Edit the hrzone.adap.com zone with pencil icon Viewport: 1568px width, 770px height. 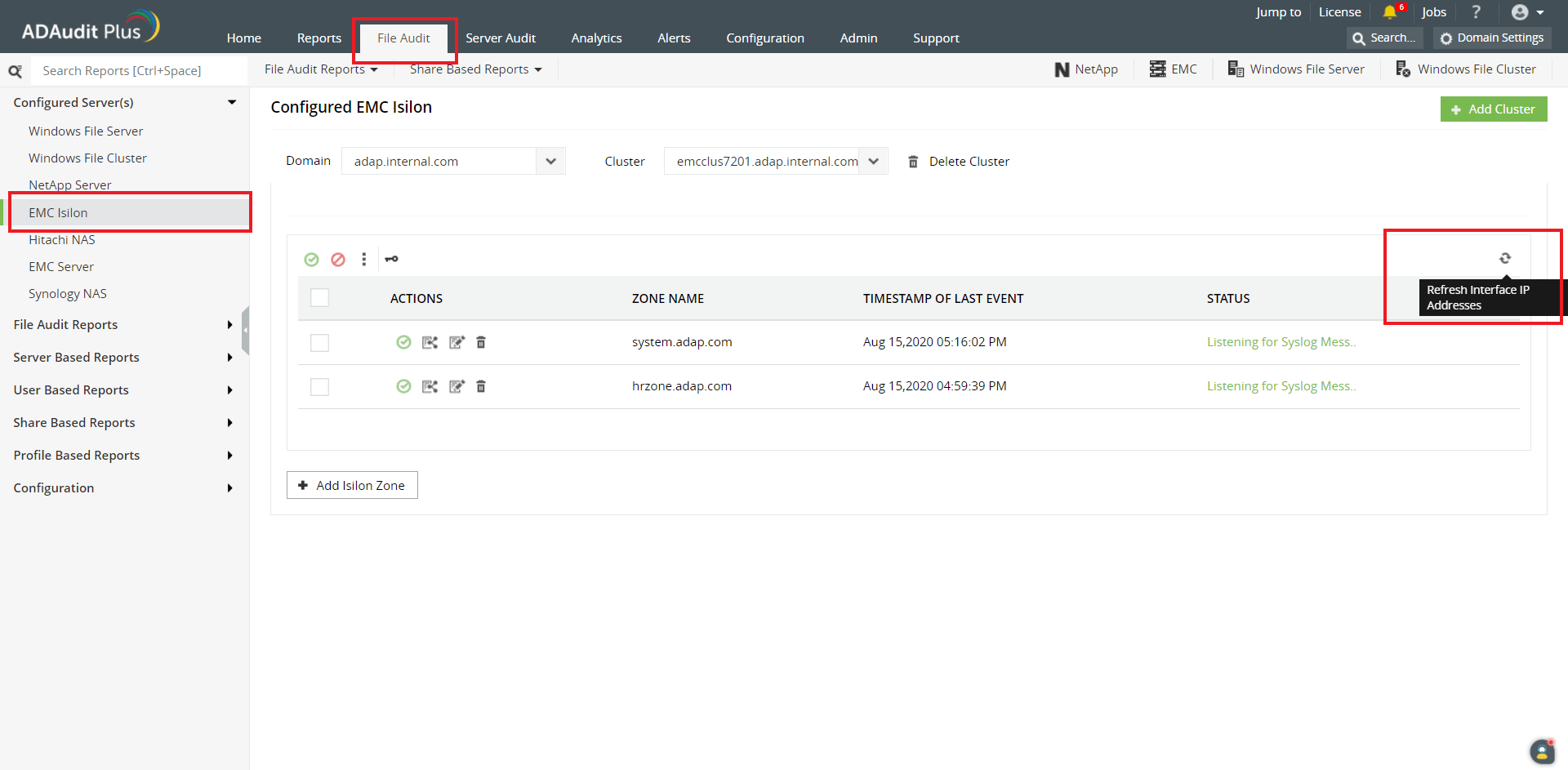pyautogui.click(x=457, y=386)
